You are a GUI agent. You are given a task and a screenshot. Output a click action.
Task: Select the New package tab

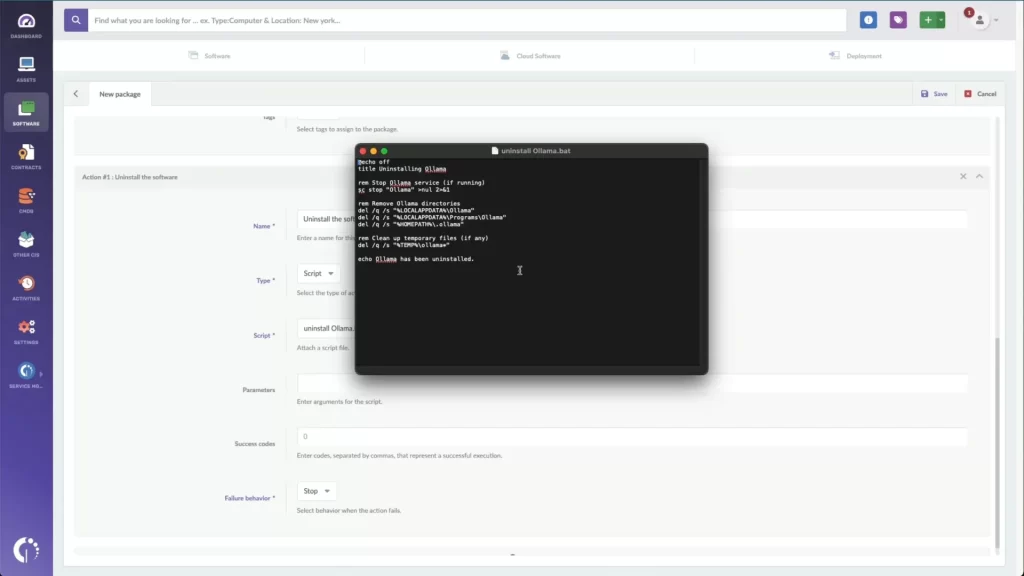(120, 94)
